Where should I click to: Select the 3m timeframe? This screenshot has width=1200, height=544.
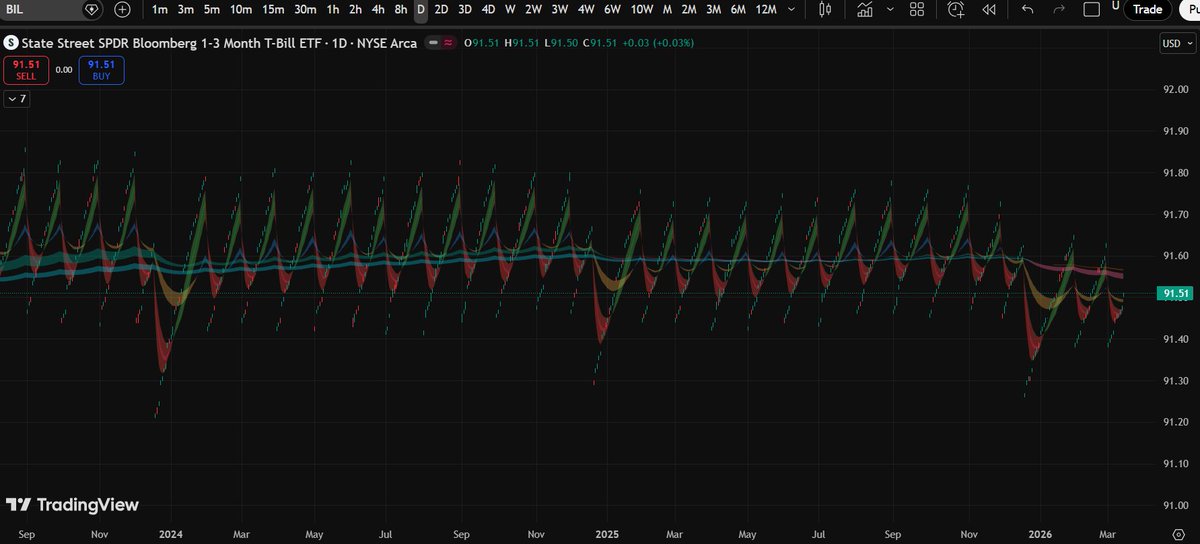click(x=186, y=9)
